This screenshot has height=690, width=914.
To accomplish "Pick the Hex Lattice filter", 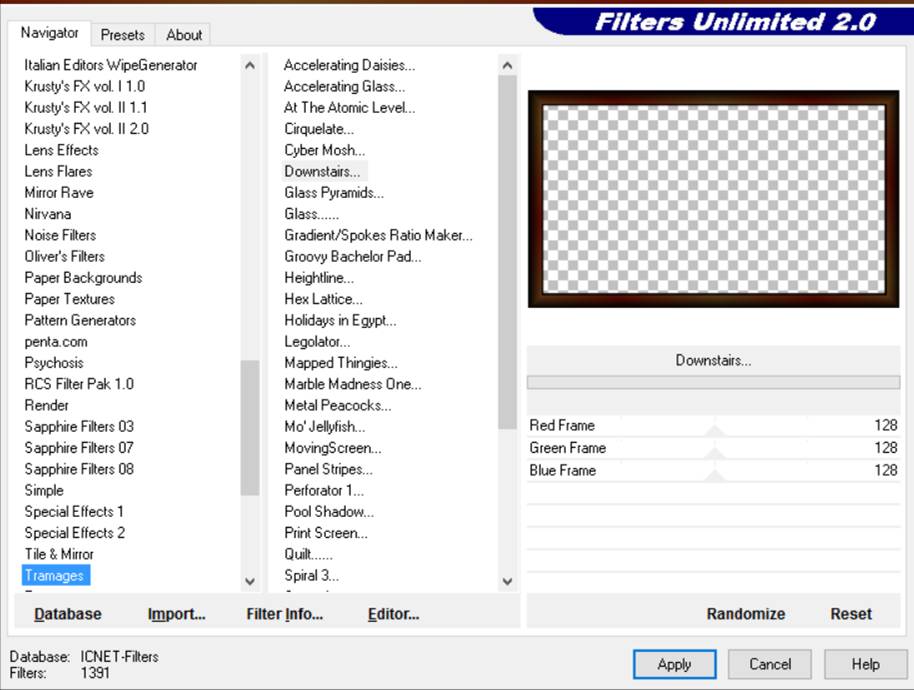I will point(323,299).
